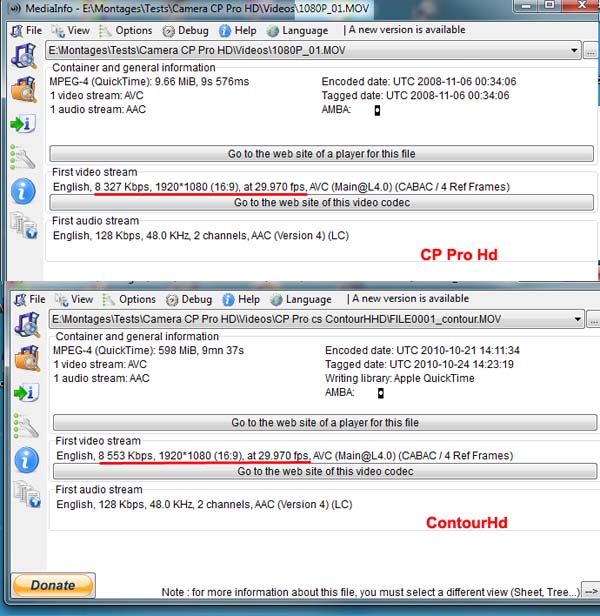The width and height of the screenshot is (600, 616).
Task: Click 'Go to the web site of this video codec' top window
Action: point(321,202)
